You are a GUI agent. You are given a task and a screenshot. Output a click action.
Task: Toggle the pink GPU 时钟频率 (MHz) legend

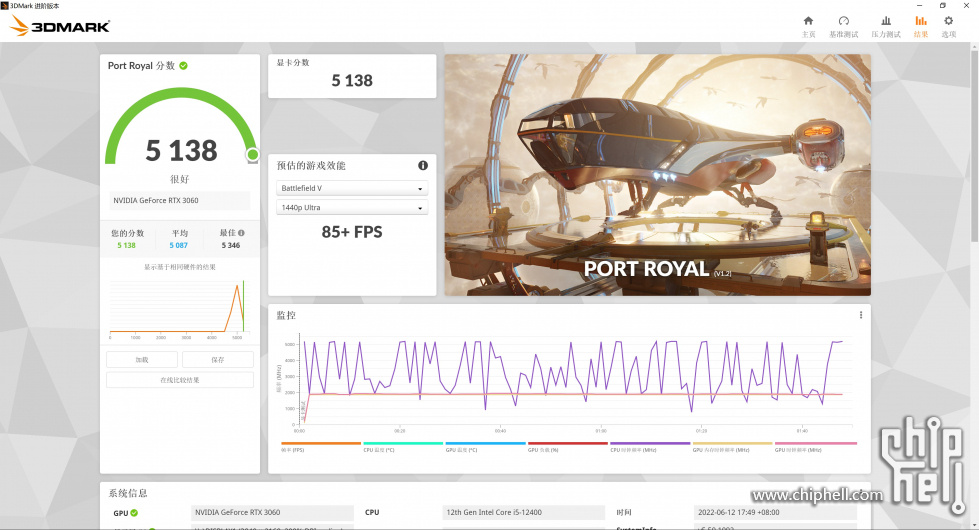815,446
